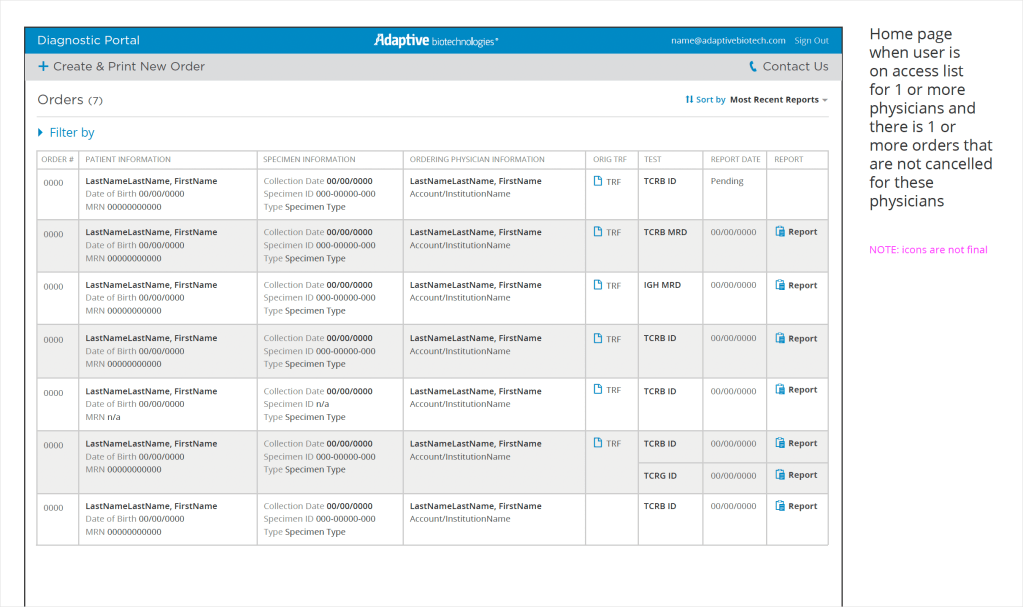Open the Contact Us link
Image resolution: width=1023 pixels, height=607 pixels.
tap(795, 67)
